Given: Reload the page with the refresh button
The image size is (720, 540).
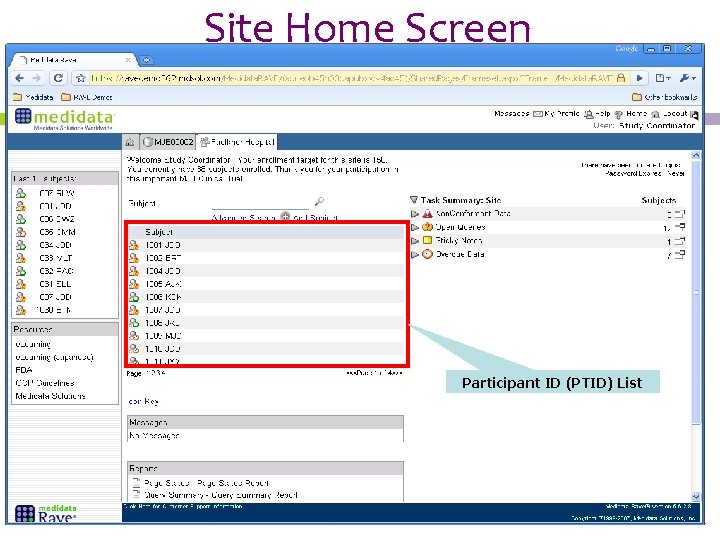Looking at the screenshot, I should point(58,78).
